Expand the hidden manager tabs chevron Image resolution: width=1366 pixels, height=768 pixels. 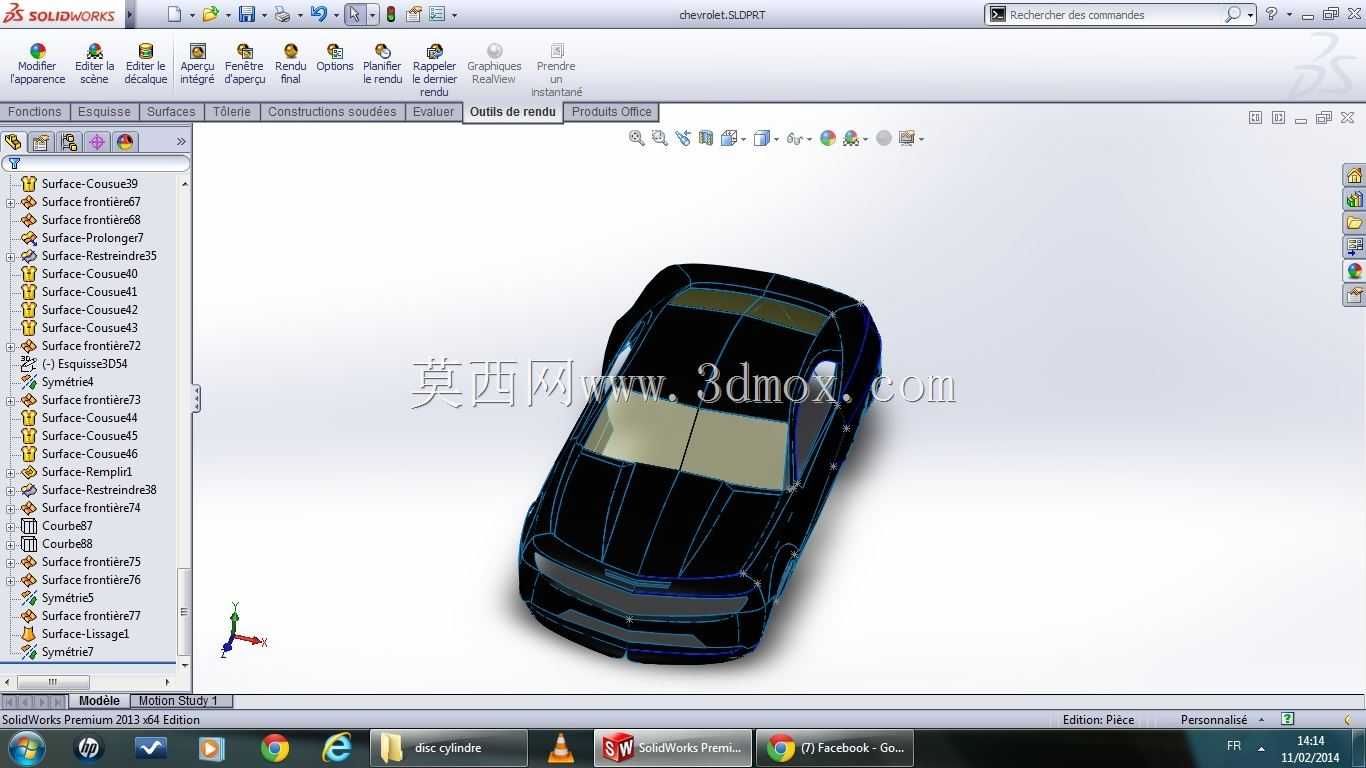[x=181, y=142]
